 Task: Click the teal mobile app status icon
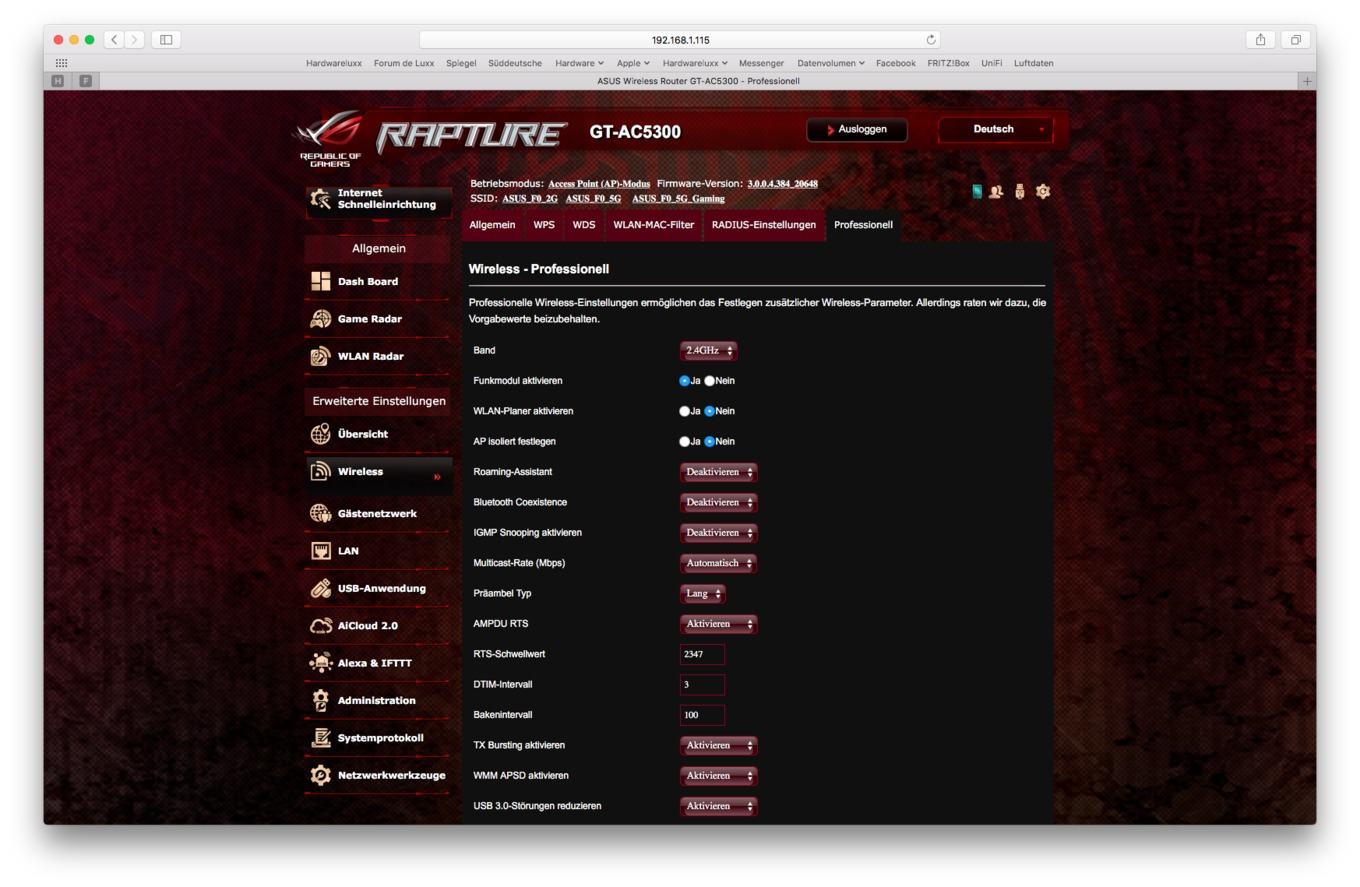977,191
